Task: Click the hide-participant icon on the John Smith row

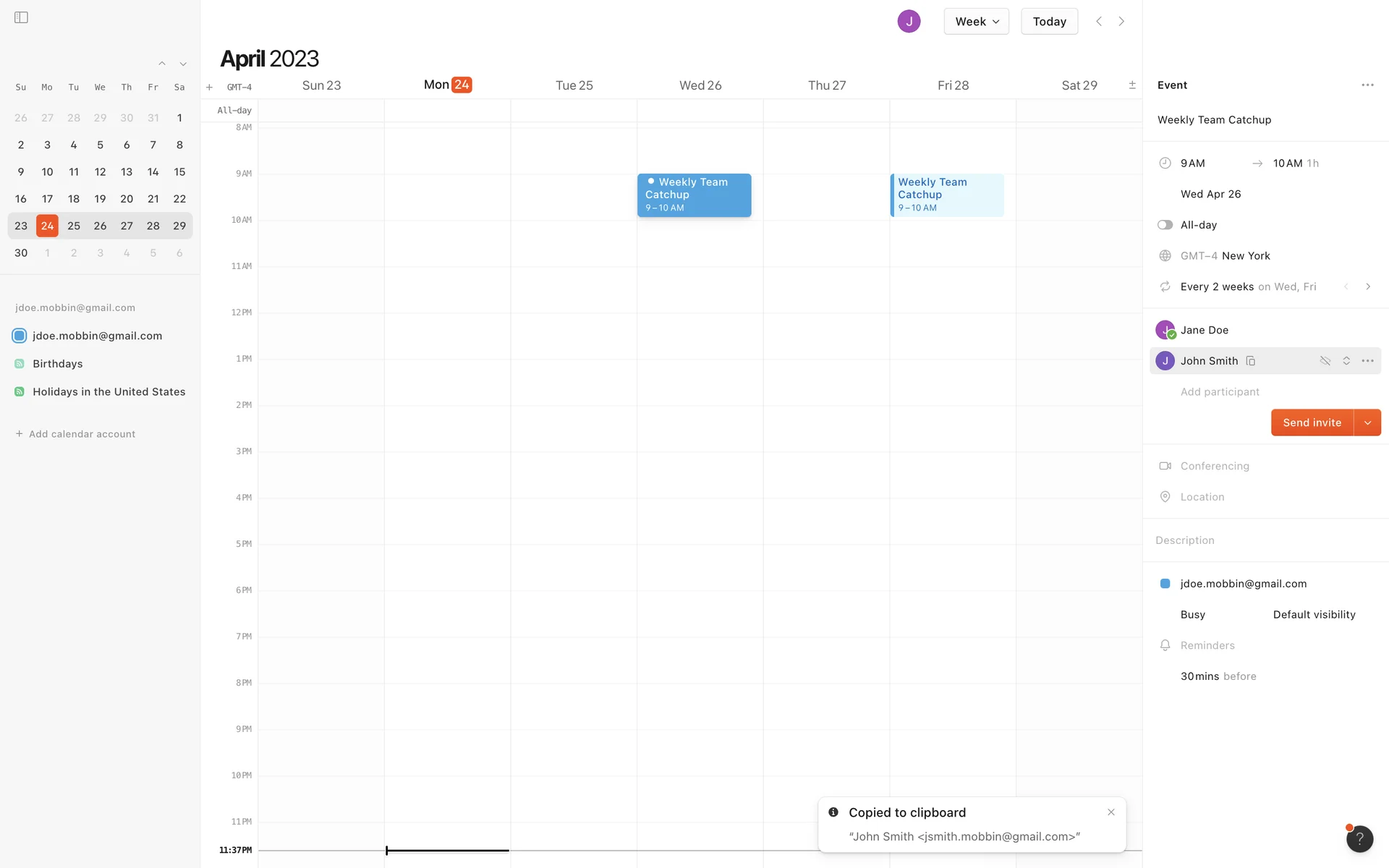Action: pos(1325,361)
